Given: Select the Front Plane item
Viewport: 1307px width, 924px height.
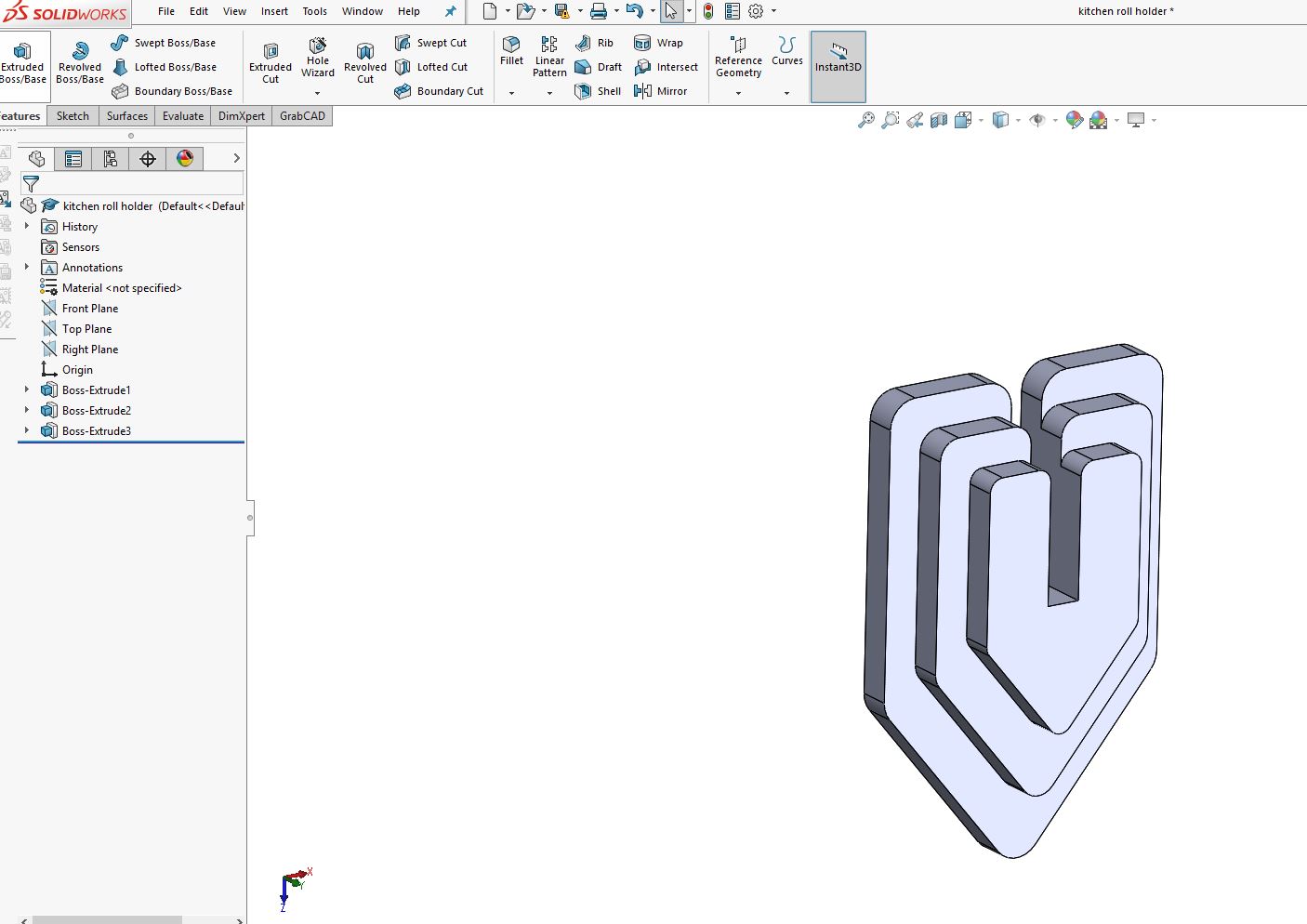Looking at the screenshot, I should click(x=80, y=308).
